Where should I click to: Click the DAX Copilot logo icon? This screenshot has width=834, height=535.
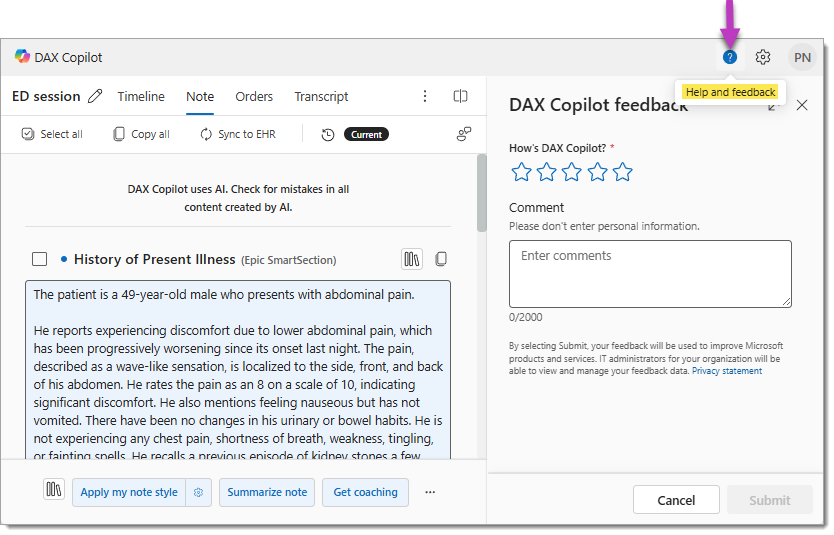tap(22, 56)
